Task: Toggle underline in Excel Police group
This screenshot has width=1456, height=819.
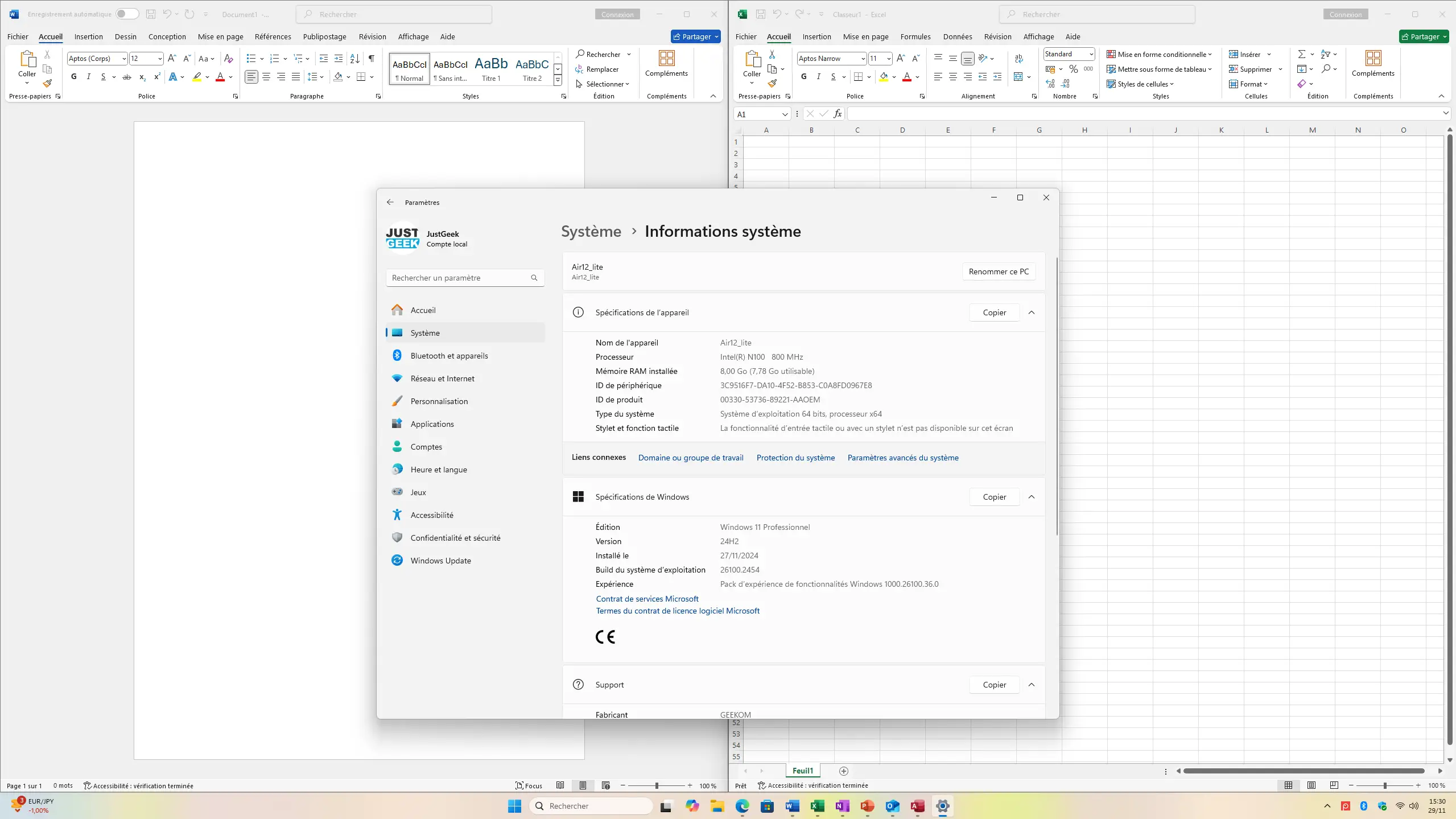Action: click(834, 76)
